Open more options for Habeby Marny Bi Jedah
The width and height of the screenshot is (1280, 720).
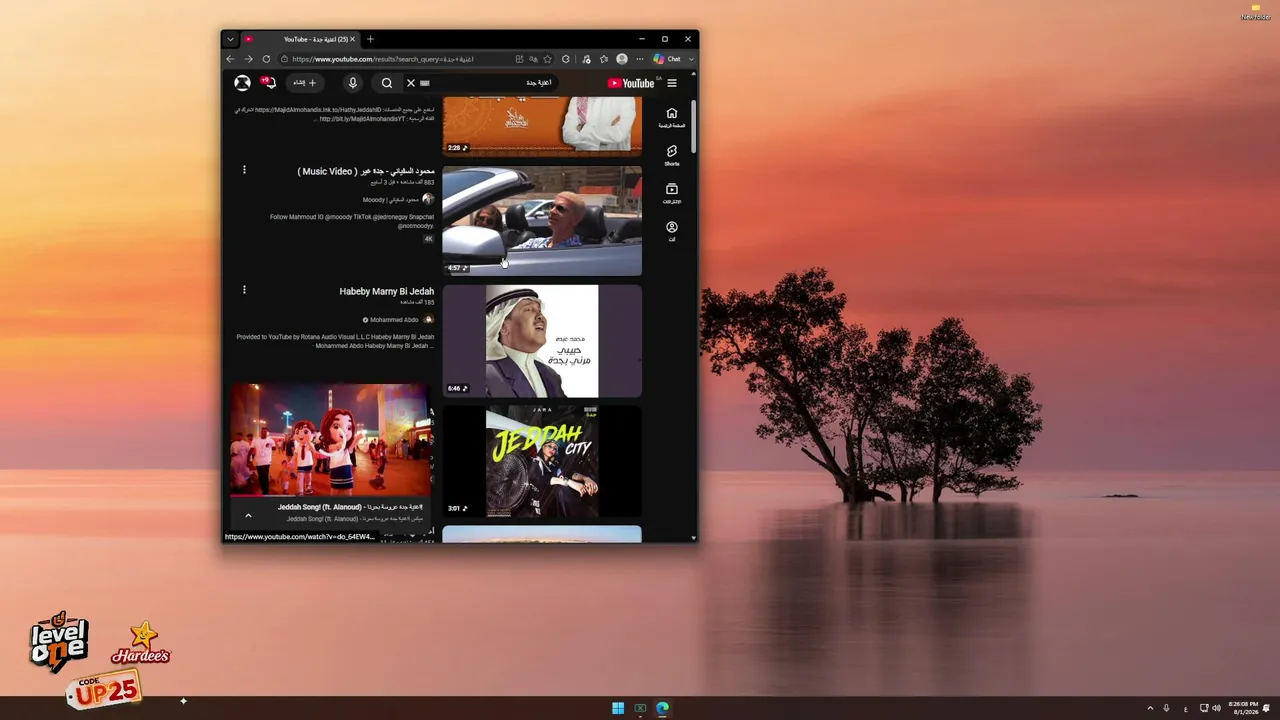244,290
